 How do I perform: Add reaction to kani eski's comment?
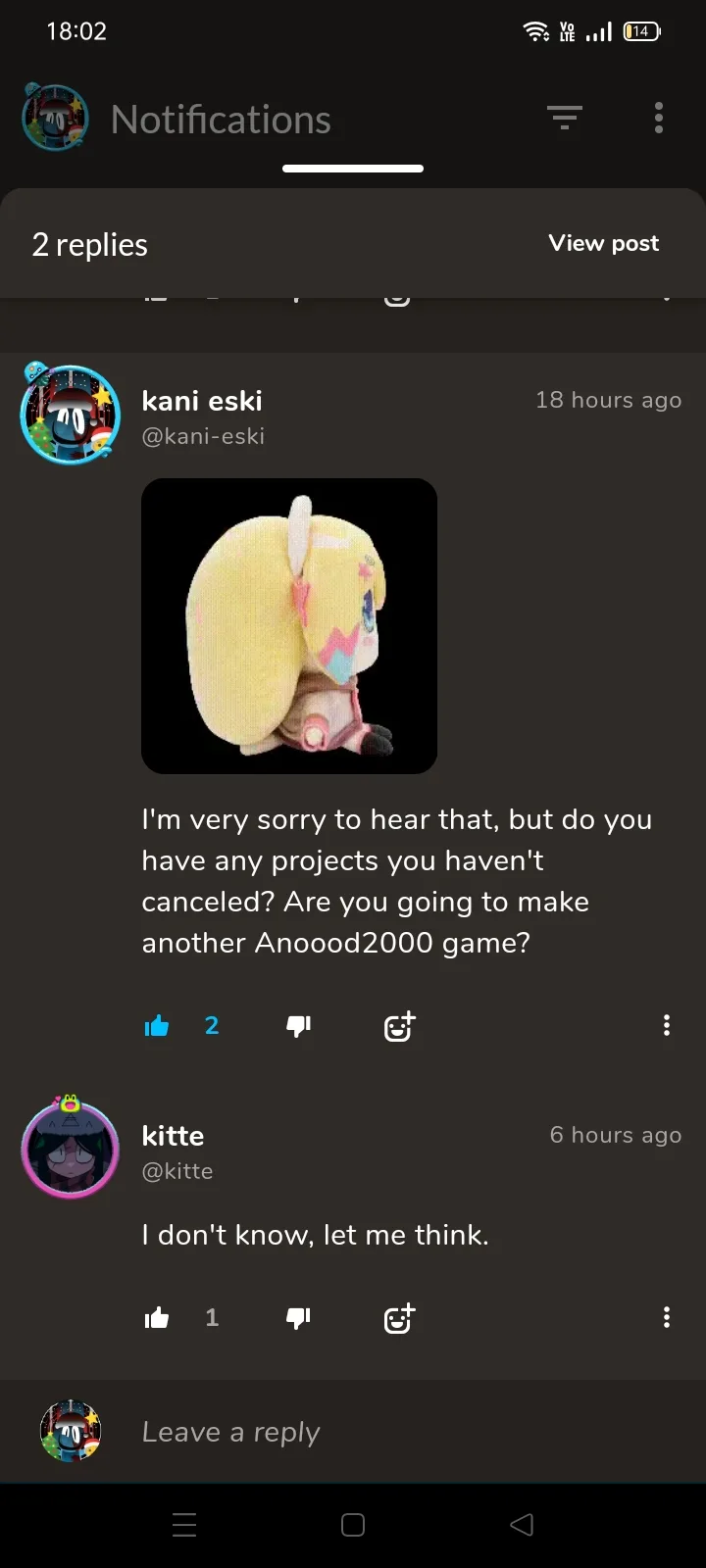399,1026
